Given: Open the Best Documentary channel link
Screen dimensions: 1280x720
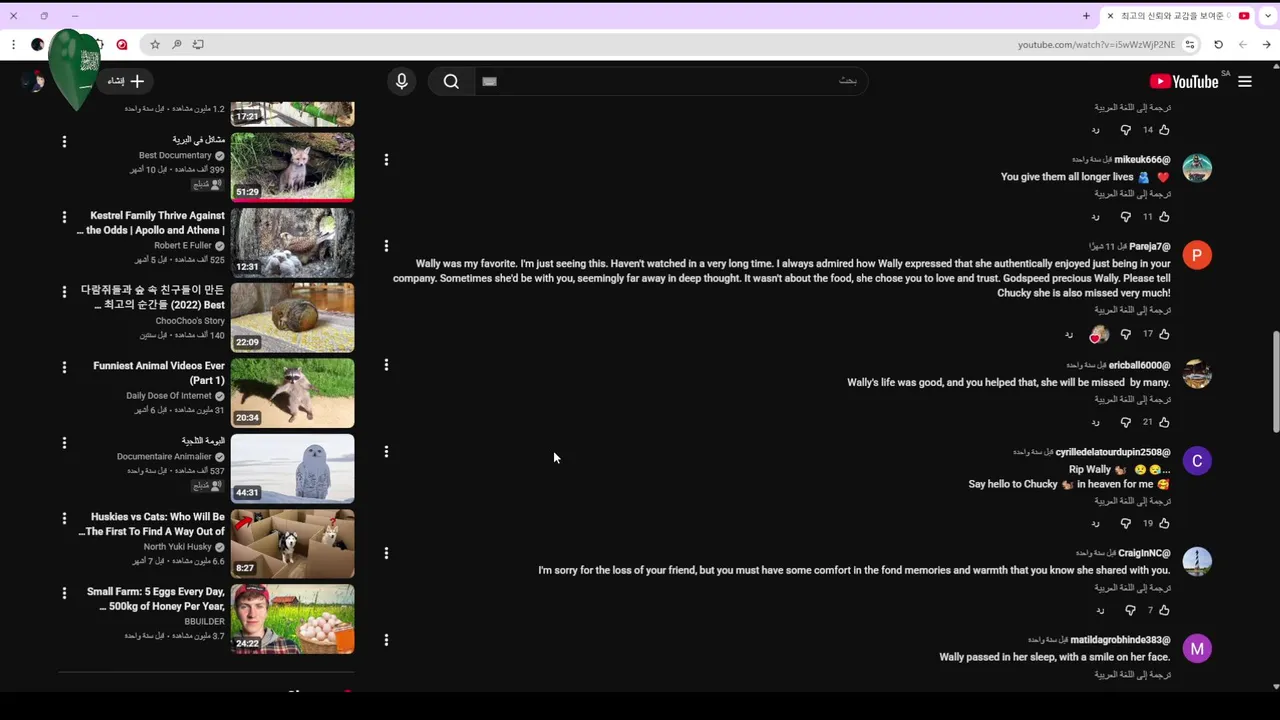Looking at the screenshot, I should [175, 156].
